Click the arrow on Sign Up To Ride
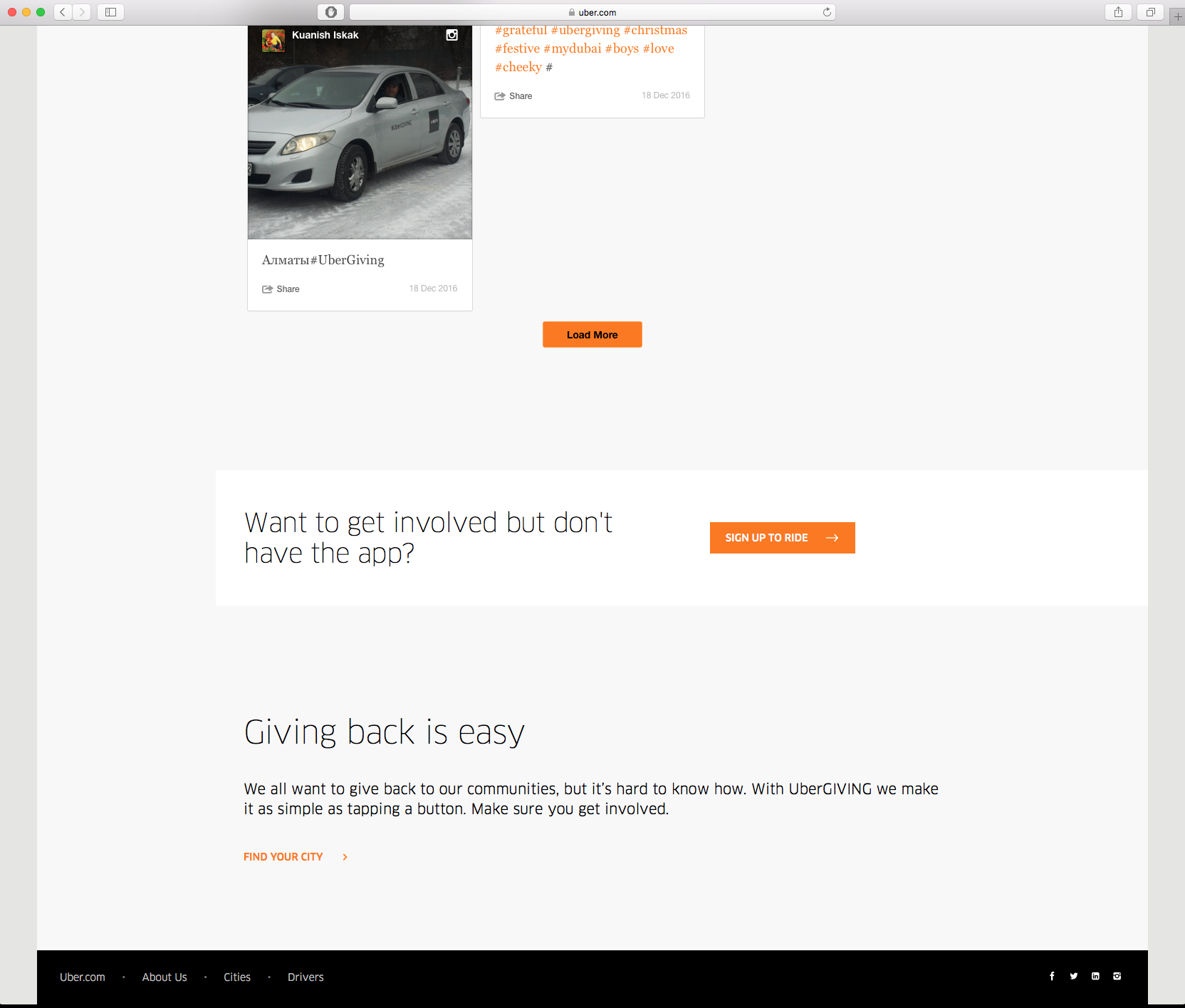The width and height of the screenshot is (1185, 1008). pos(832,538)
